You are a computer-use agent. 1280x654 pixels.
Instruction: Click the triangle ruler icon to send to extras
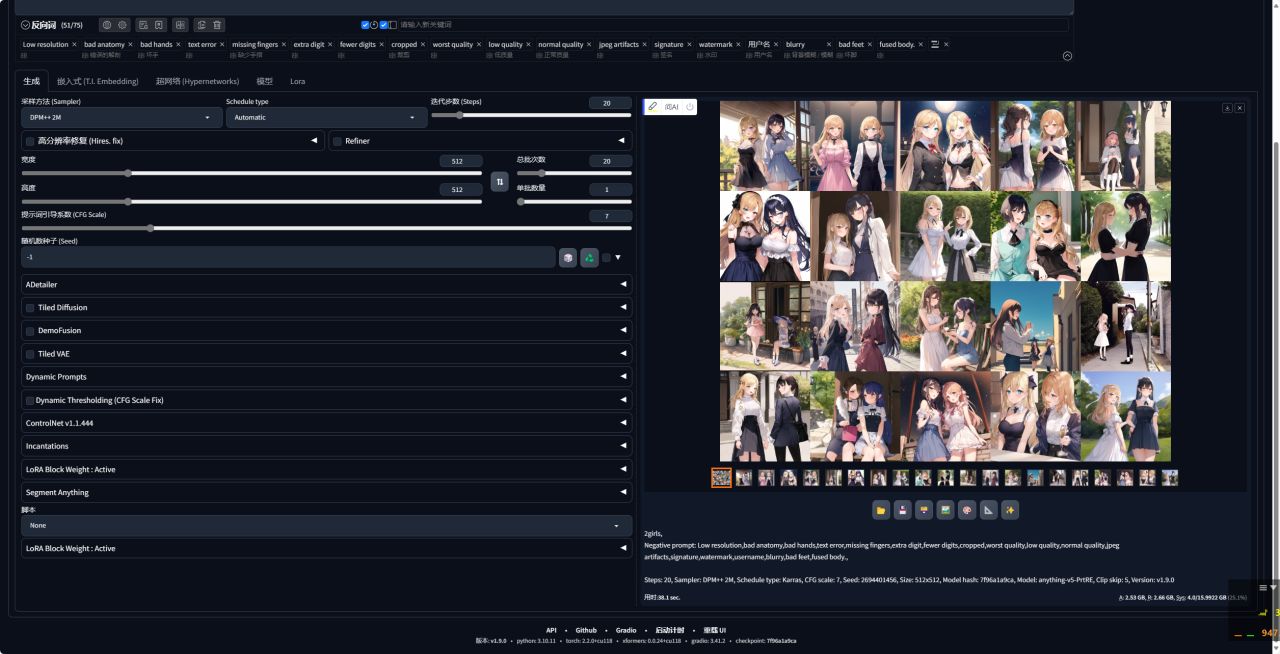point(989,510)
